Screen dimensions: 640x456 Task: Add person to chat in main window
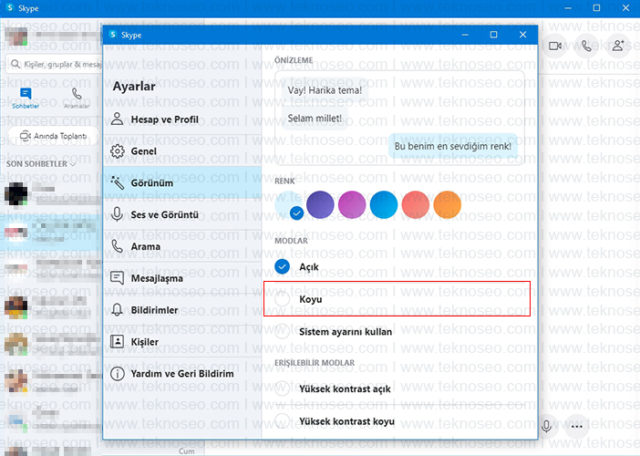click(x=618, y=46)
